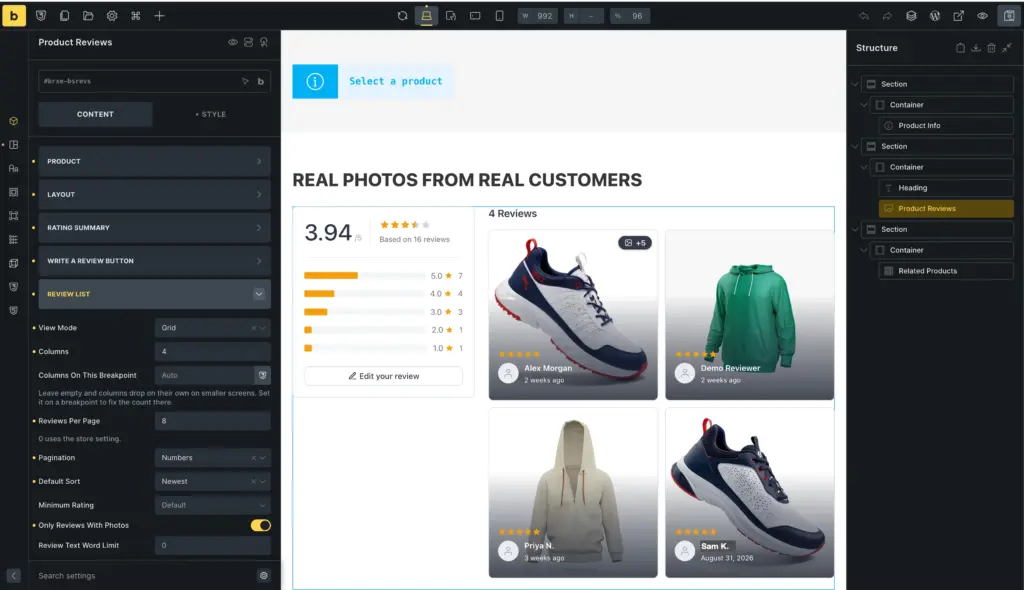This screenshot has width=1024, height=590.
Task: Click the plus add element icon
Action: pos(159,16)
